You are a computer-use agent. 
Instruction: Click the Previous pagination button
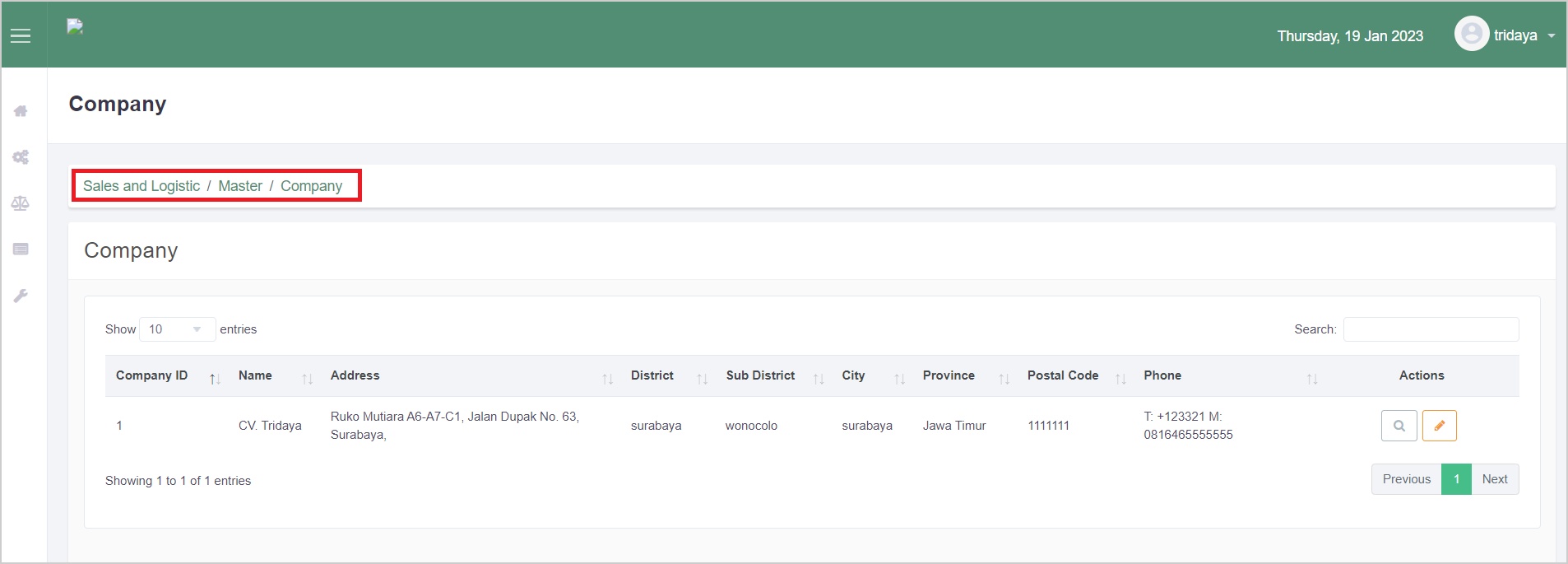click(x=1406, y=479)
